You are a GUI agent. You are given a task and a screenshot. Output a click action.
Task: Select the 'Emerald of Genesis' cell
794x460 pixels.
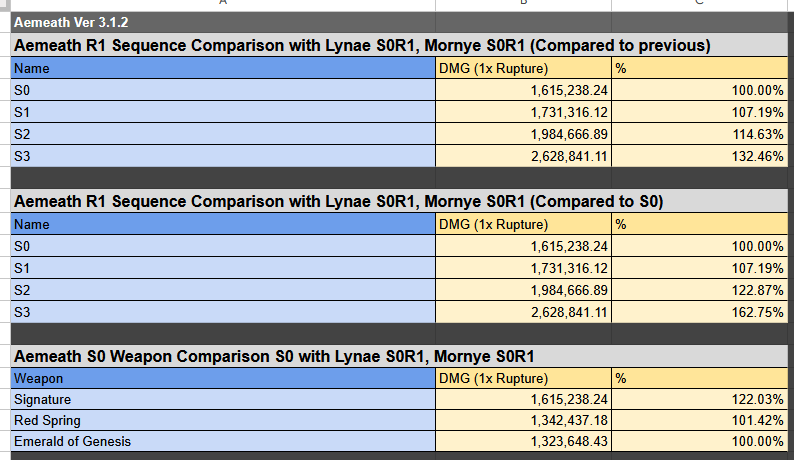click(x=223, y=441)
